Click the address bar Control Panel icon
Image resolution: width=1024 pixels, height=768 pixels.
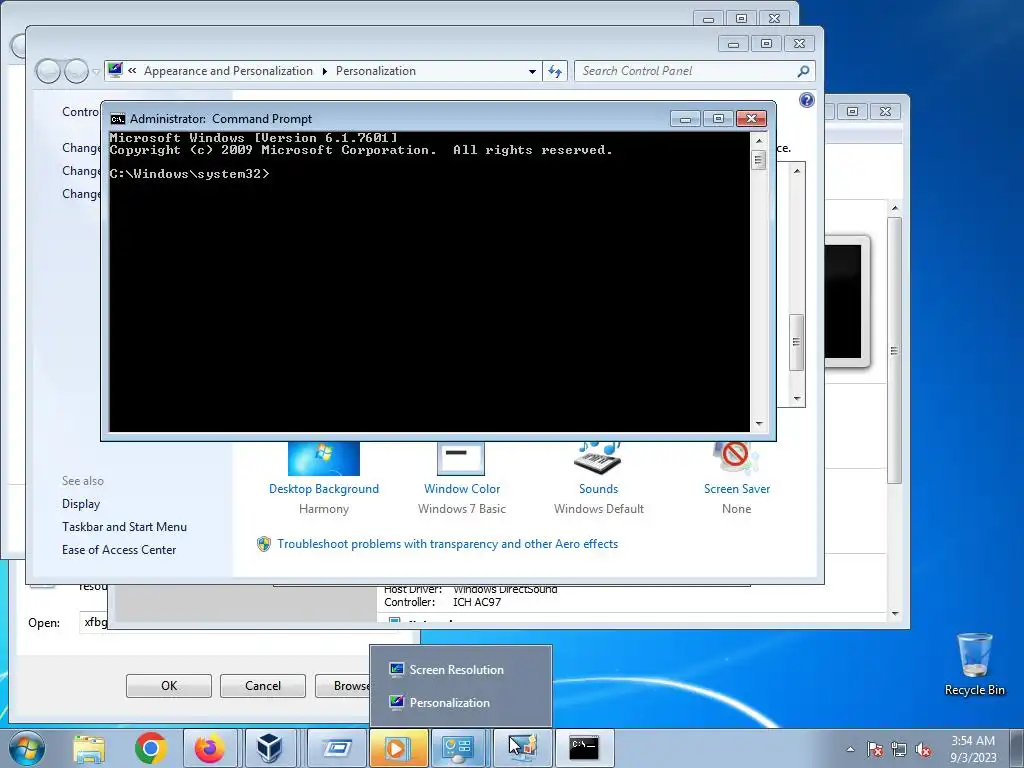(115, 70)
